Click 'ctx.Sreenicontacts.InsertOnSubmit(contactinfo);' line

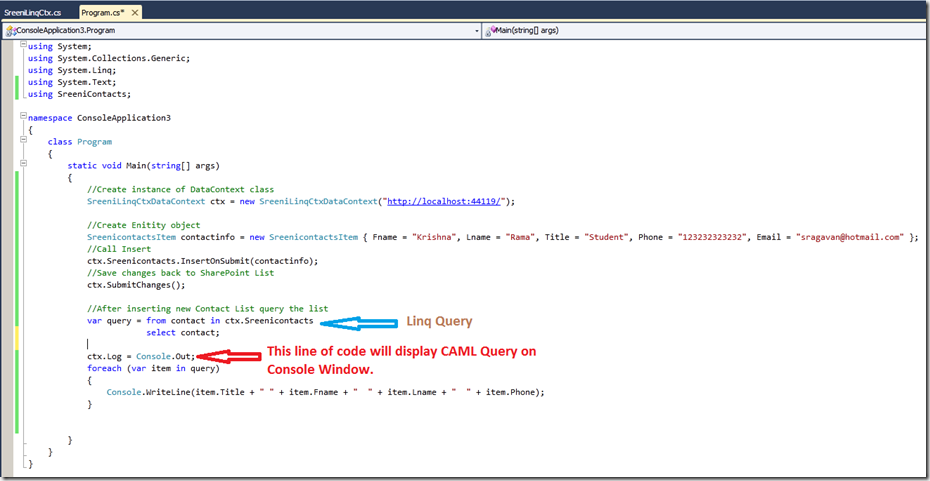[202, 261]
